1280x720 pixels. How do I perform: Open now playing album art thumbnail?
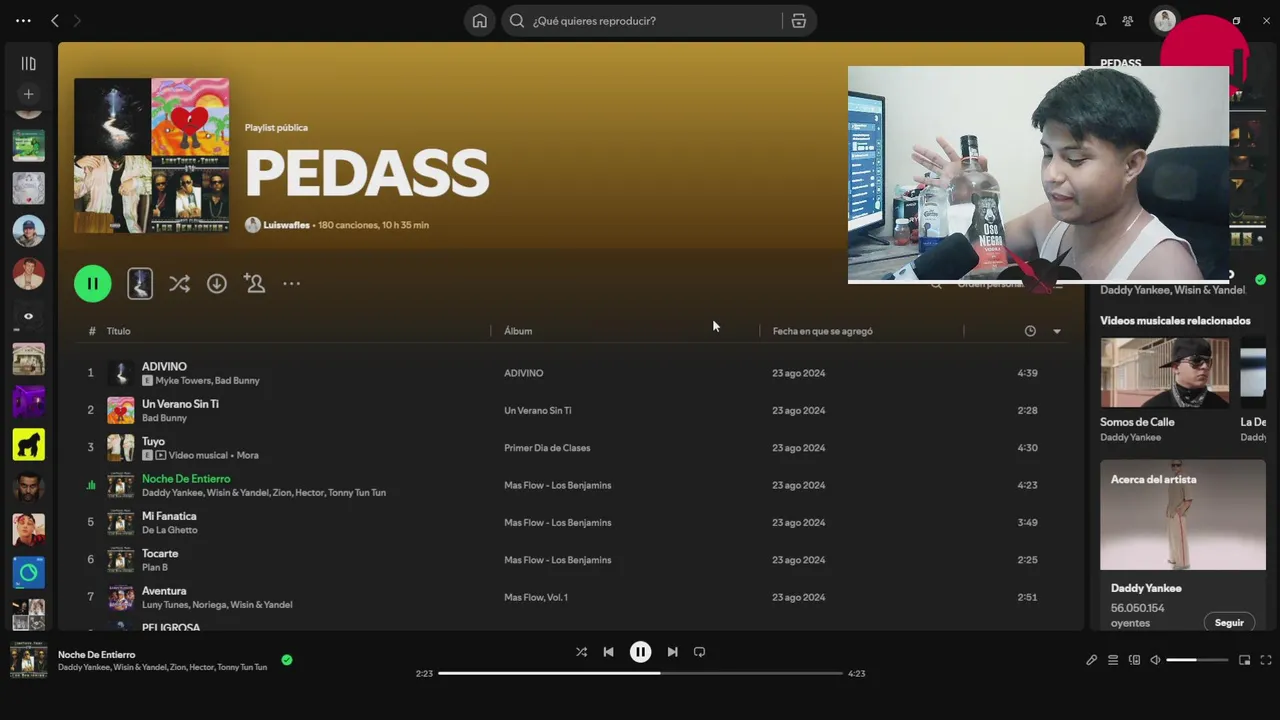tap(28, 660)
